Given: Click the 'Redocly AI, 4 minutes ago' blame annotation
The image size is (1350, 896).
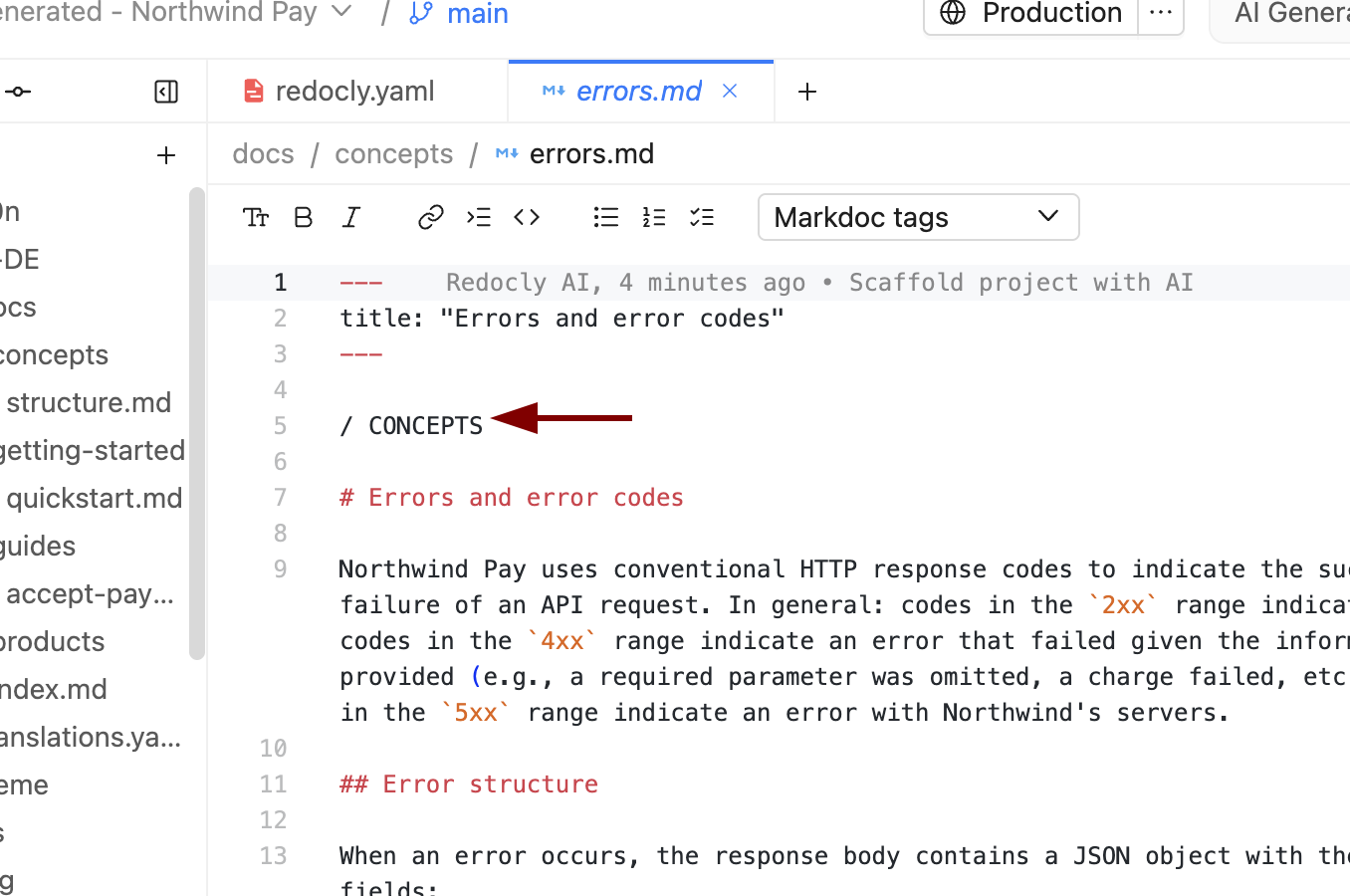Looking at the screenshot, I should (x=625, y=283).
